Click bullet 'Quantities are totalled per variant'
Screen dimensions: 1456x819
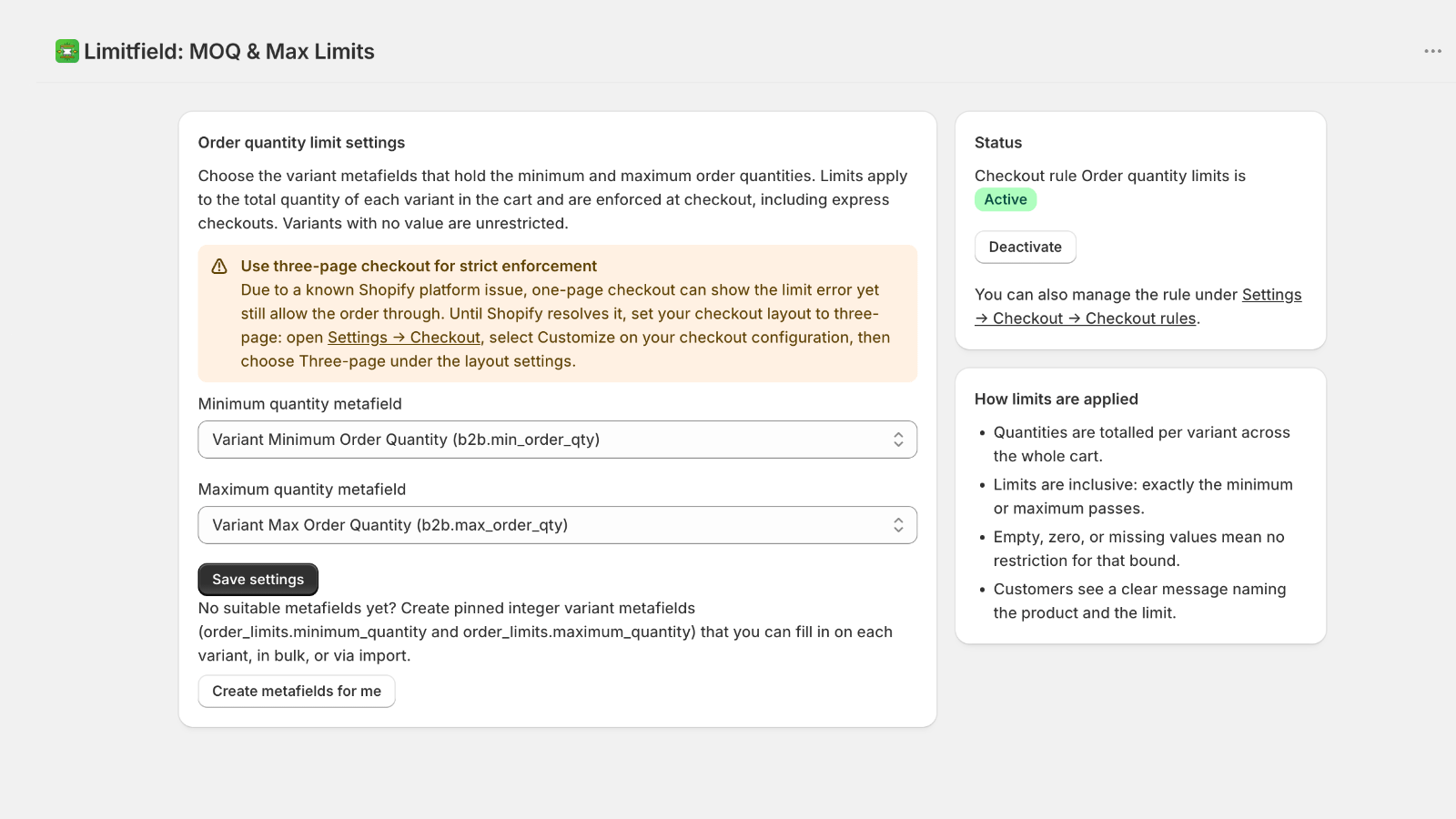click(x=1142, y=444)
